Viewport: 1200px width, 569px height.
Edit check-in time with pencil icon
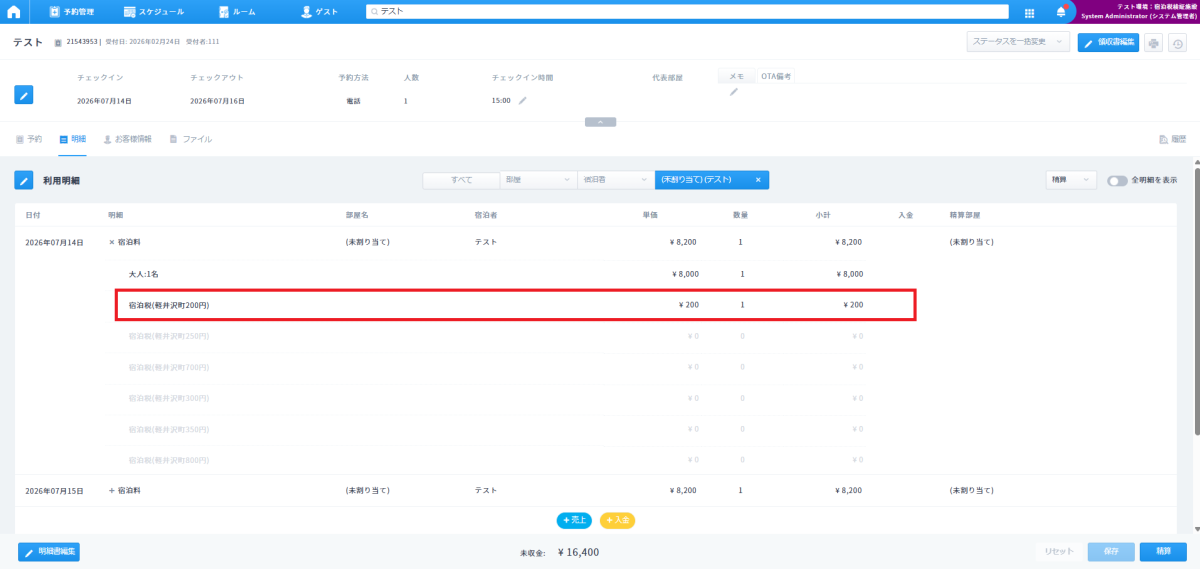522,101
